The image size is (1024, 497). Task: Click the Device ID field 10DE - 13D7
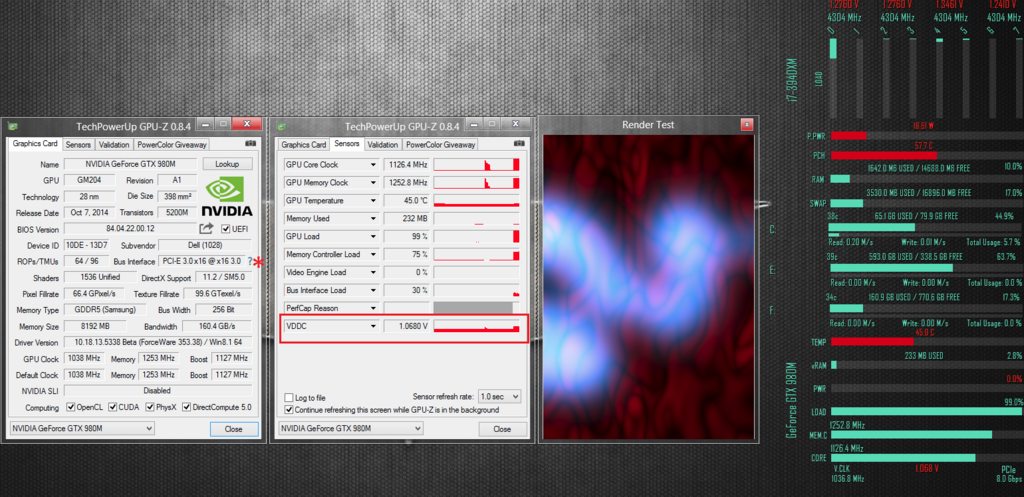point(89,246)
